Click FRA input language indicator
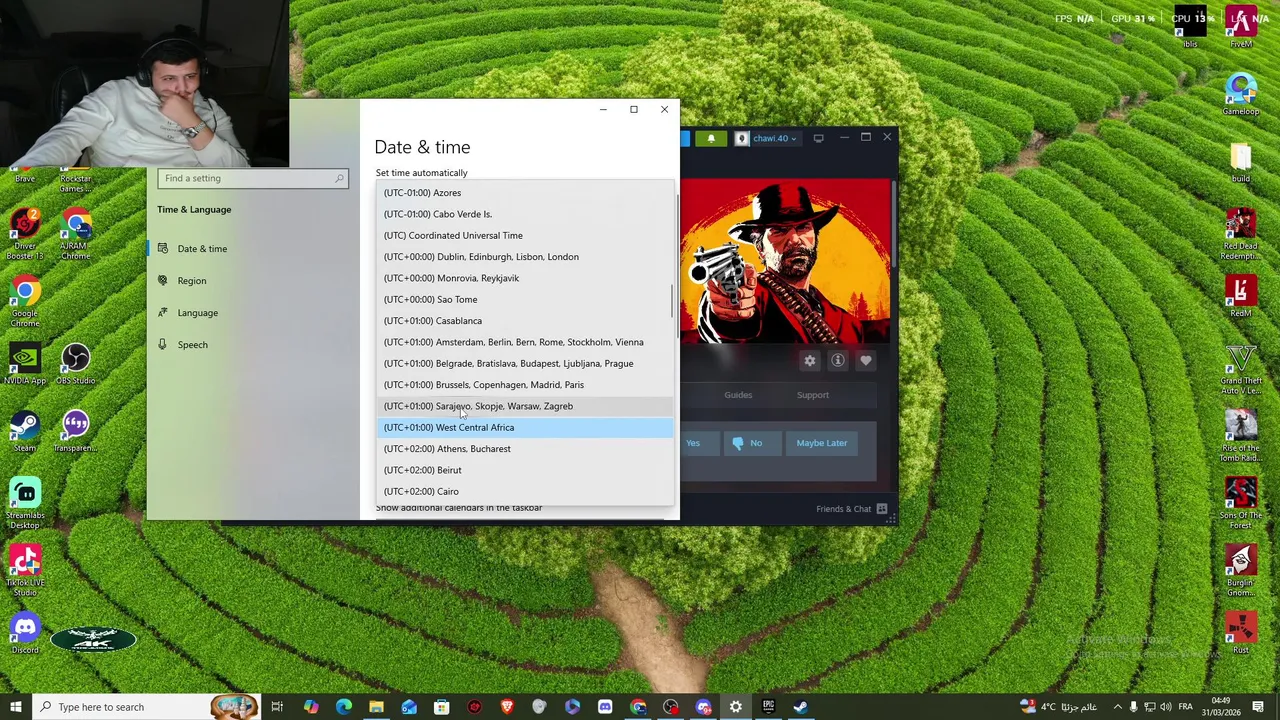The height and width of the screenshot is (720, 1280). tap(1185, 707)
